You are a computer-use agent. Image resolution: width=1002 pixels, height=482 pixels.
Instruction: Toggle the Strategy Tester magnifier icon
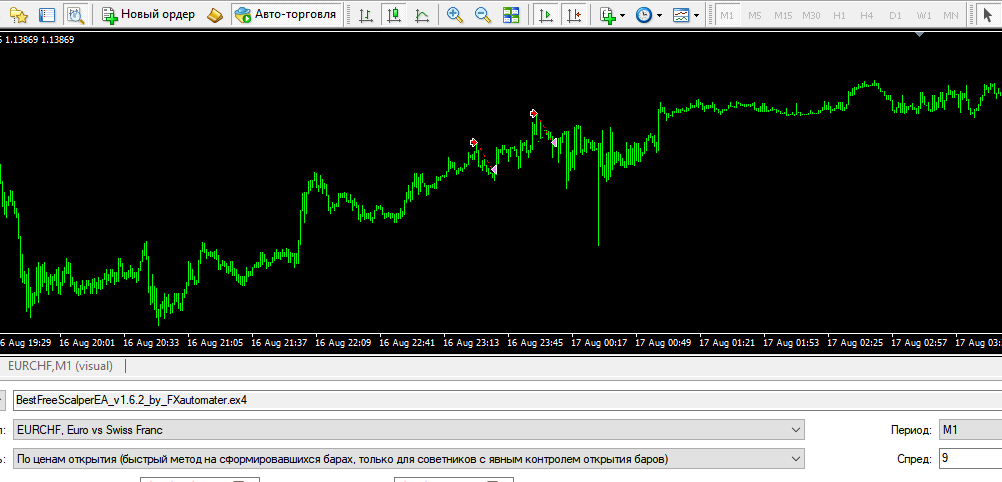click(76, 15)
